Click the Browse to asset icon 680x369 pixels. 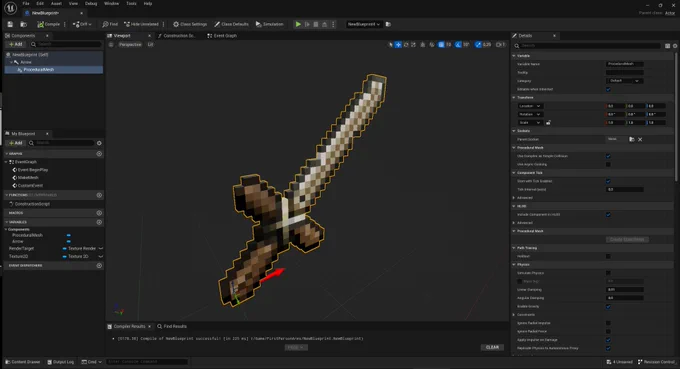click(x=24, y=24)
